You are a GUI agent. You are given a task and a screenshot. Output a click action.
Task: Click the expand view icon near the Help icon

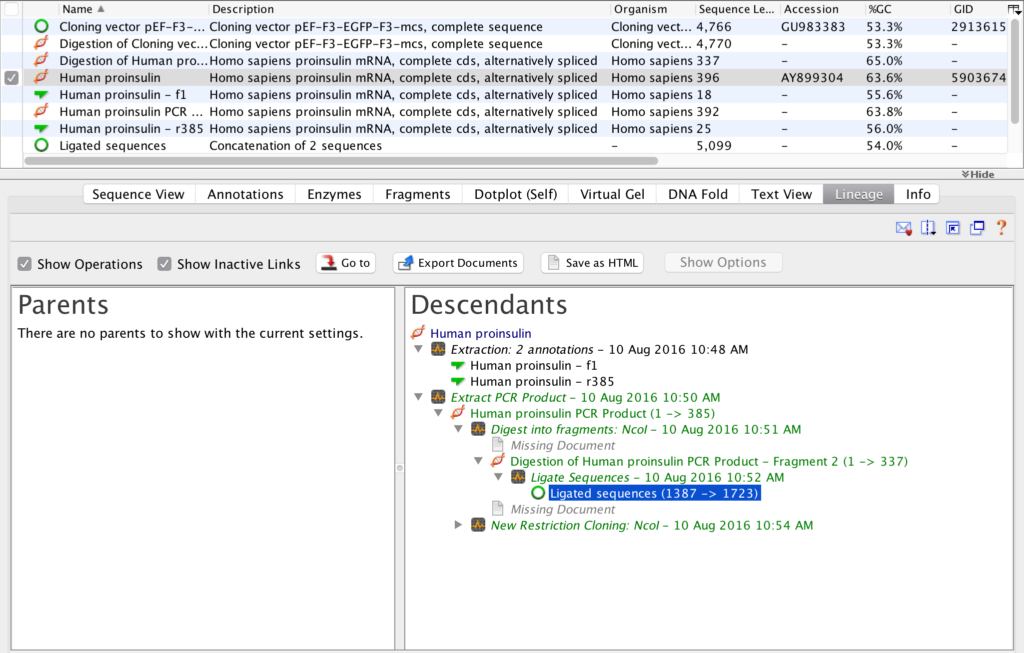(x=952, y=228)
